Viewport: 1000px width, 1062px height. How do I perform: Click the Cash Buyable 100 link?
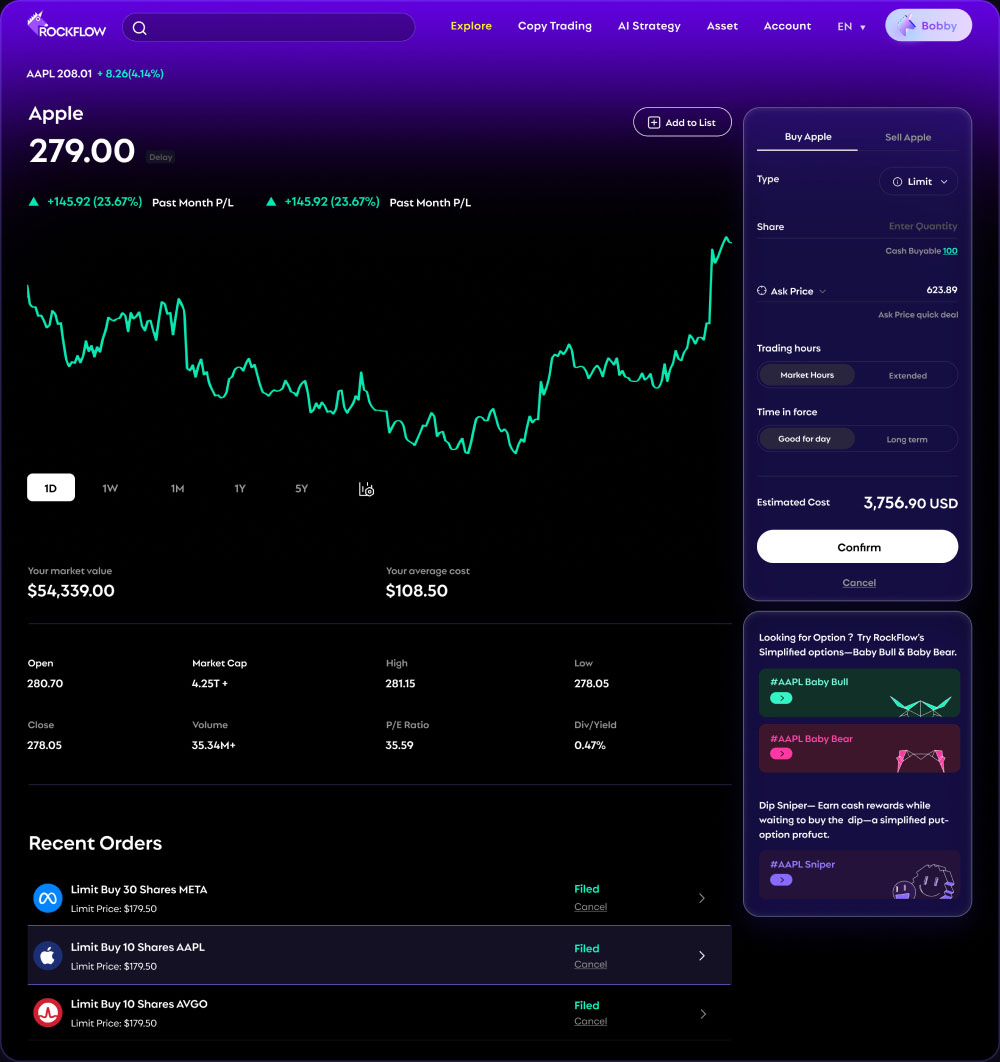click(950, 251)
